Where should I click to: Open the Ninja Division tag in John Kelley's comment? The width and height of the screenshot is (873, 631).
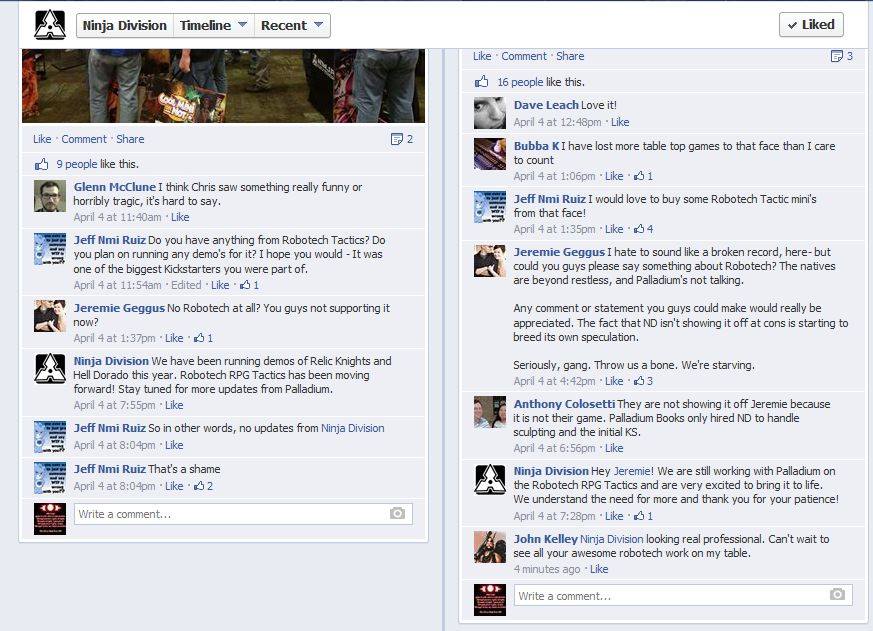[x=611, y=539]
